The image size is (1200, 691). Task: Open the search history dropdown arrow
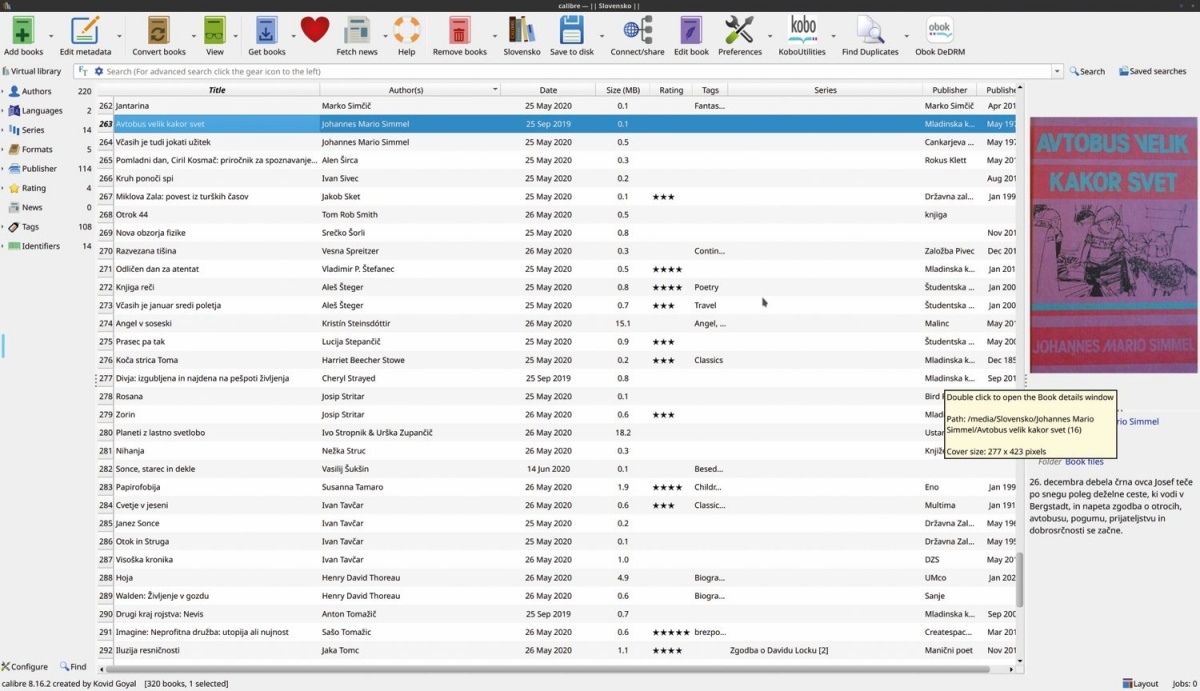coord(1057,71)
